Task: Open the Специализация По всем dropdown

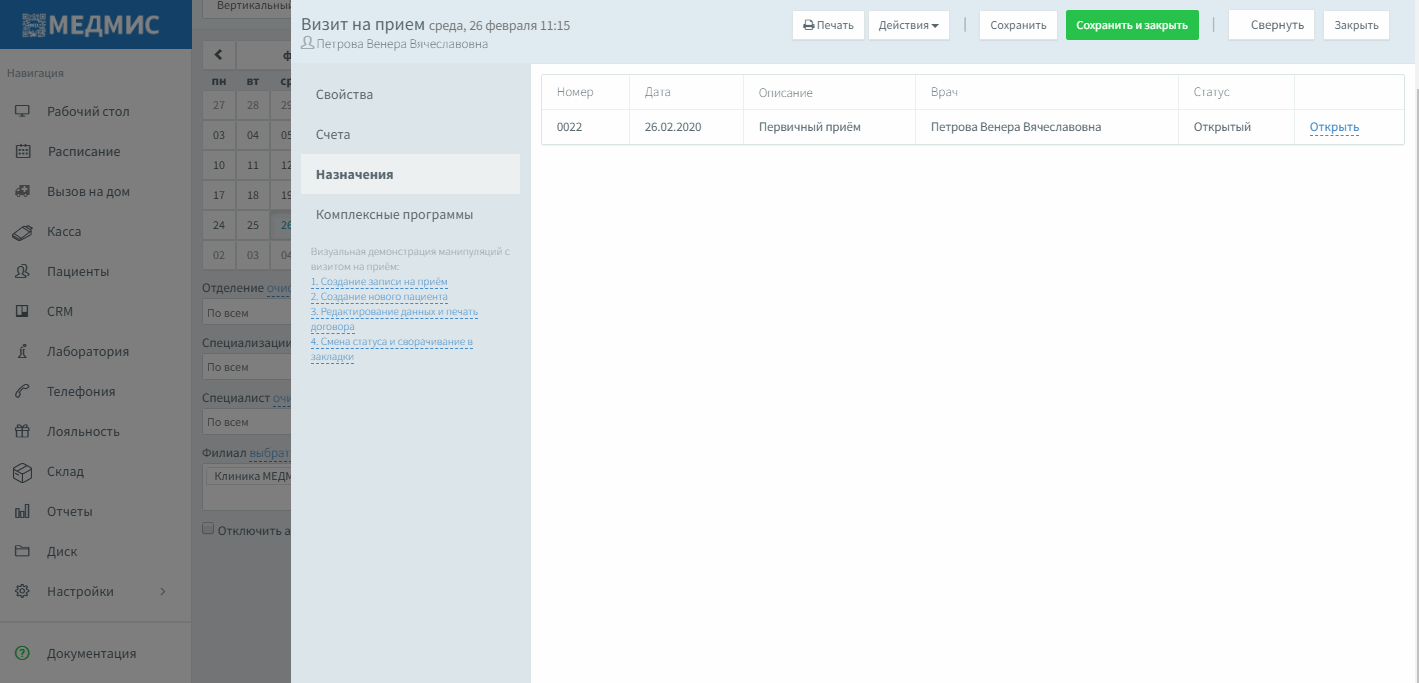Action: [246, 367]
